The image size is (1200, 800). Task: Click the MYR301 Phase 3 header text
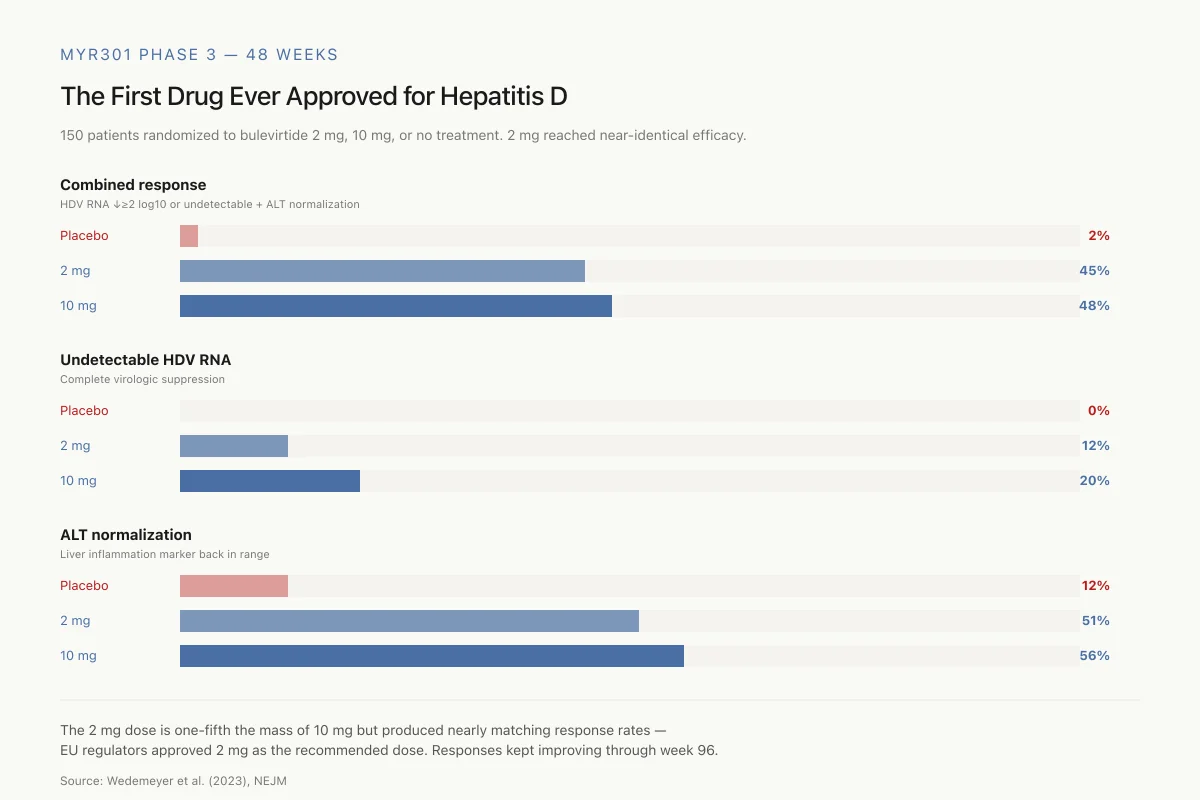(x=199, y=55)
